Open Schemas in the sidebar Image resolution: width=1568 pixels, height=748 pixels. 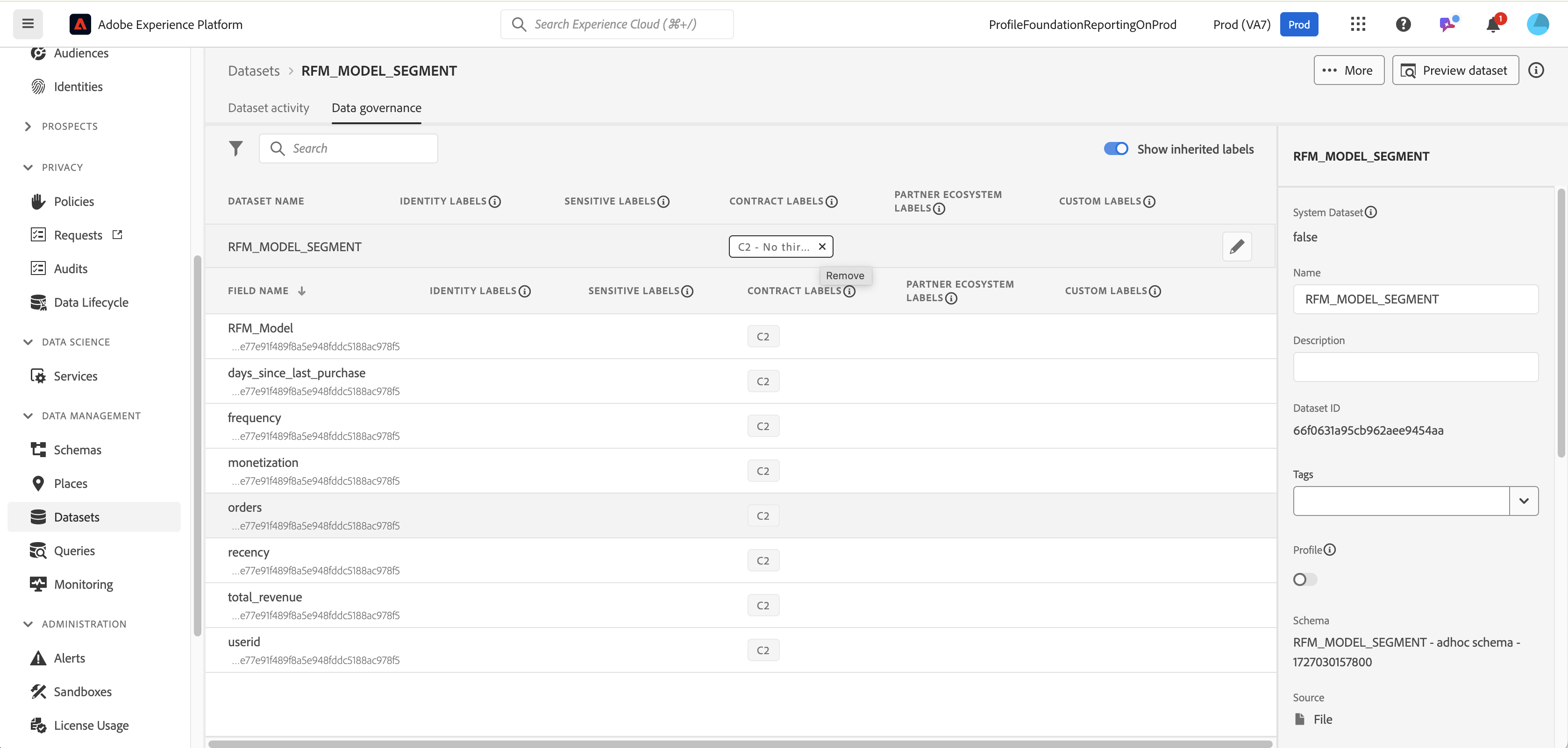77,450
